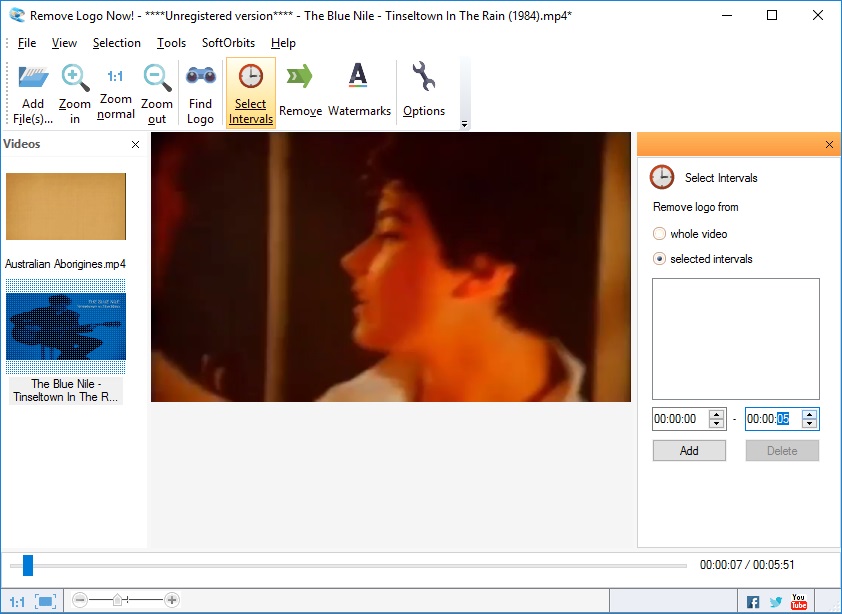Open the SoftOrbits menu
This screenshot has height=614, width=842.
point(228,43)
